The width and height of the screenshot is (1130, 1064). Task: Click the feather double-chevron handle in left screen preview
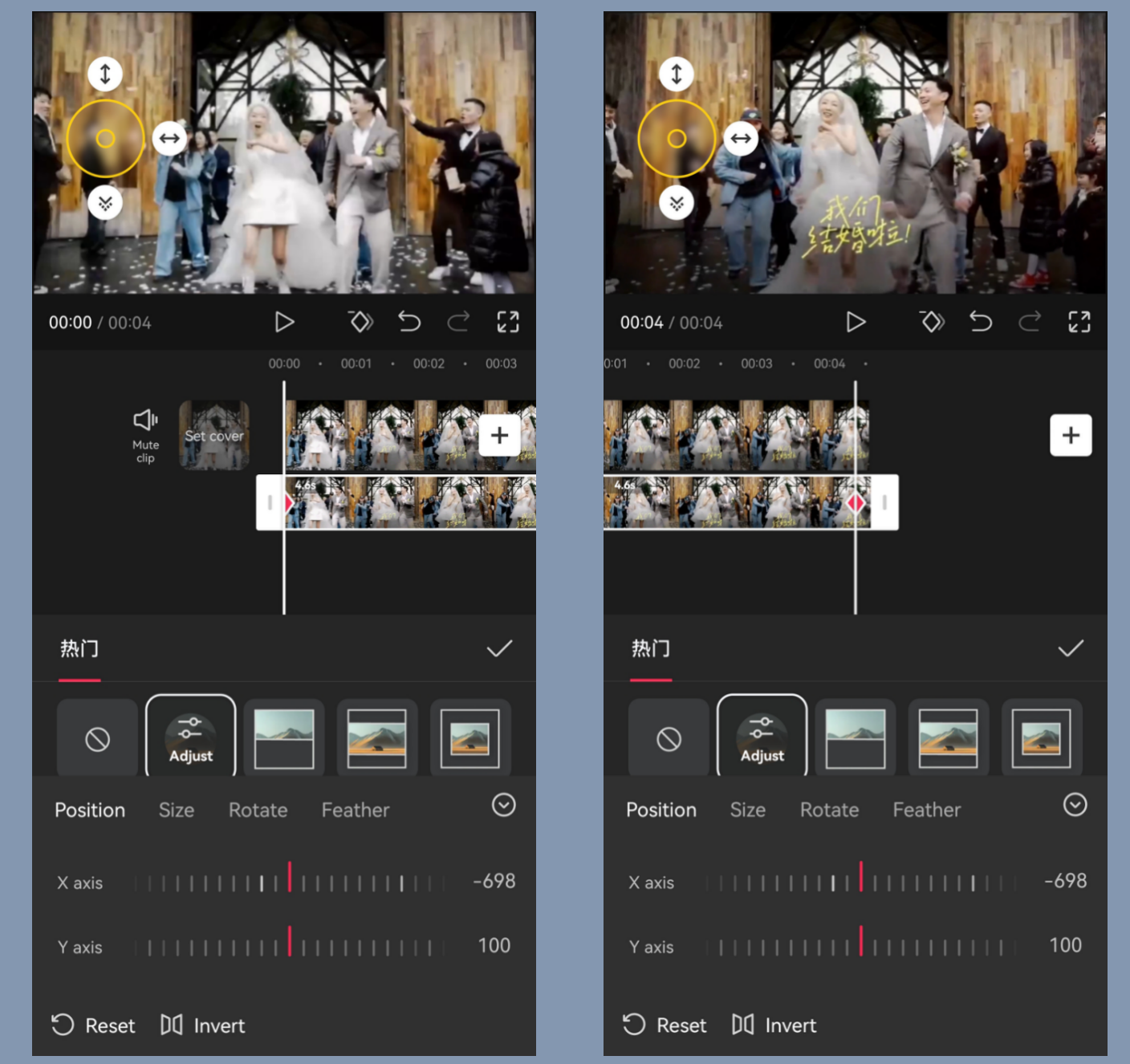[x=105, y=203]
